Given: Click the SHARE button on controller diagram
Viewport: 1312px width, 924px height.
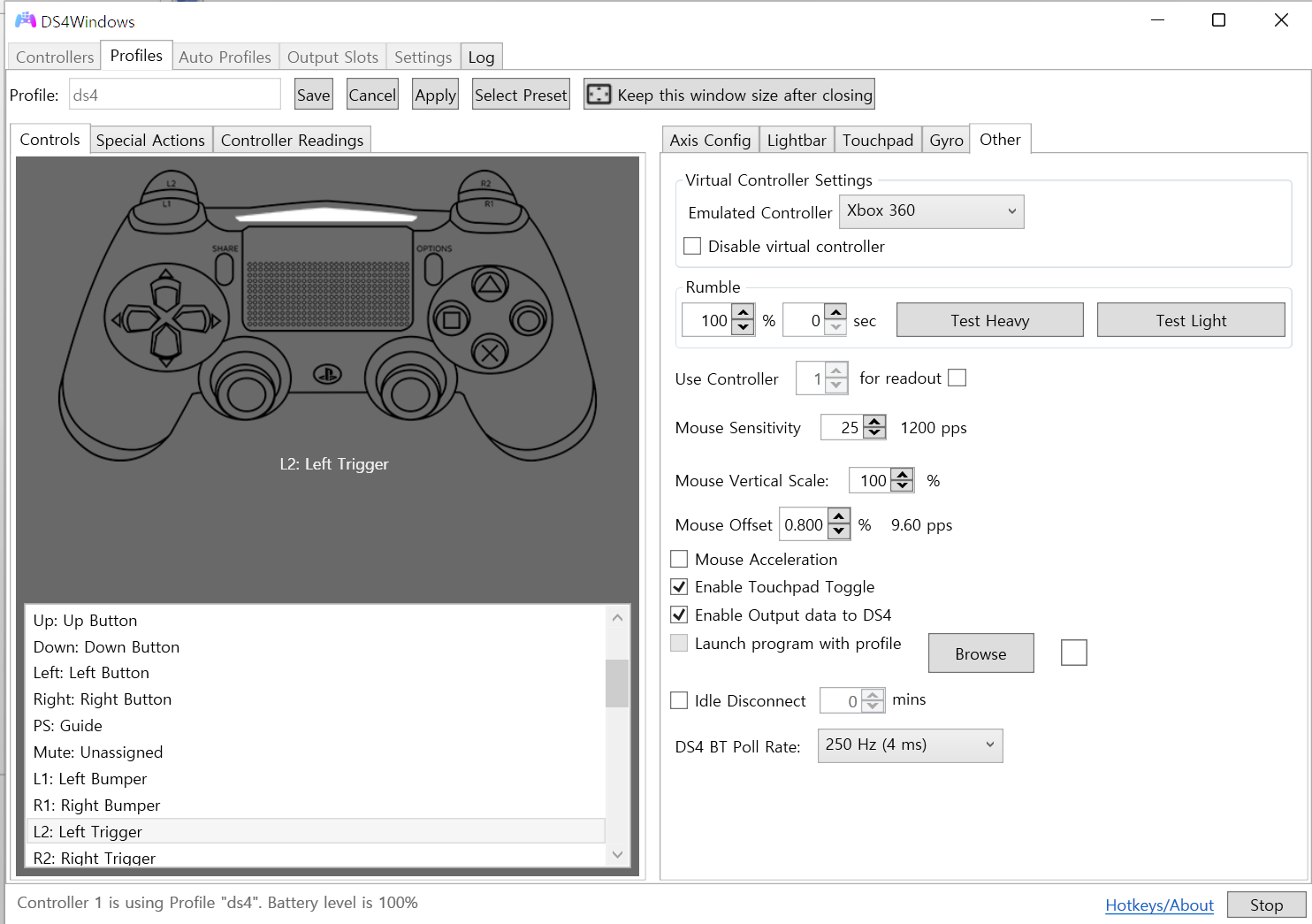Looking at the screenshot, I should click(225, 270).
